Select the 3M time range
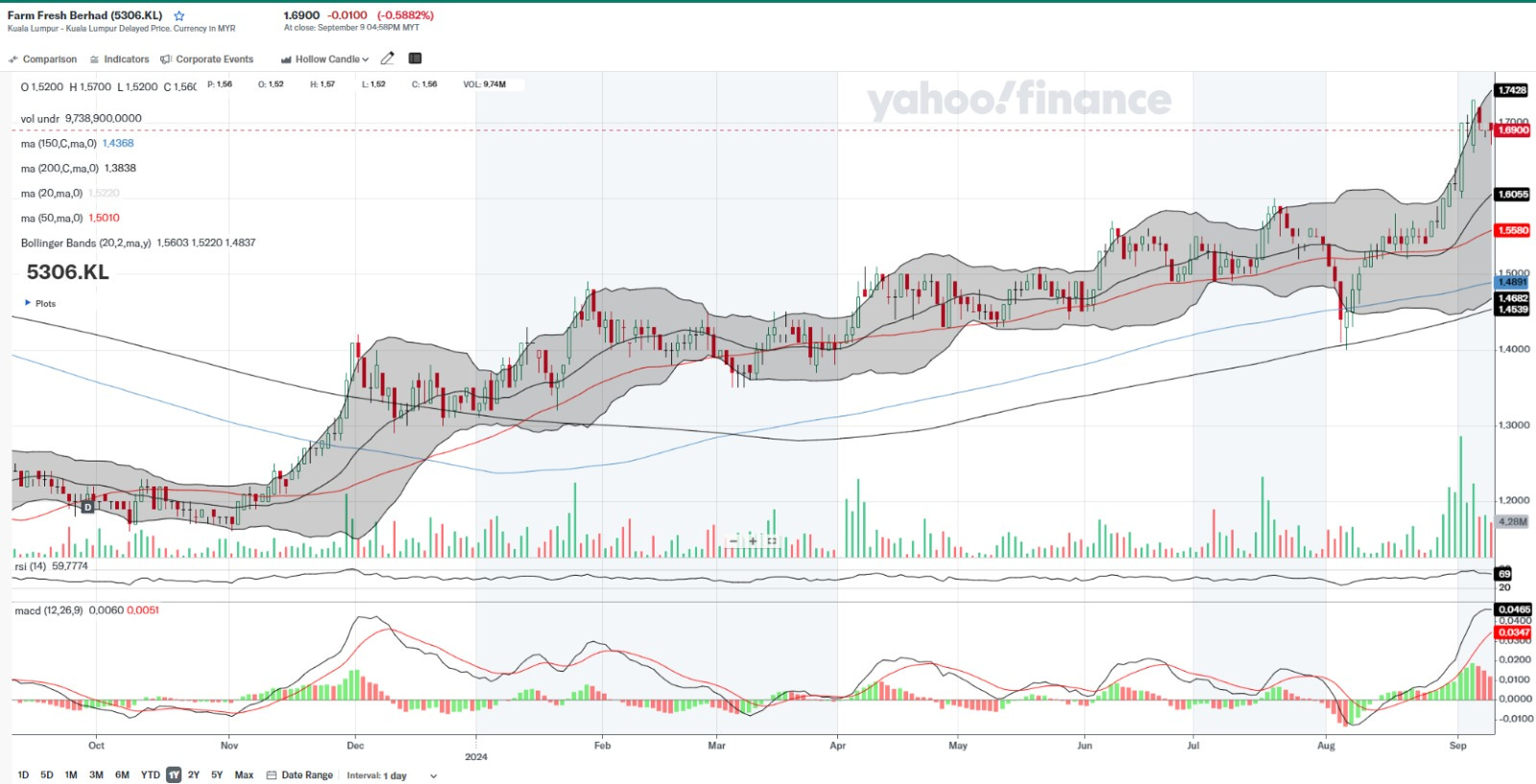Screen dimensions: 1536x784 coord(96,775)
